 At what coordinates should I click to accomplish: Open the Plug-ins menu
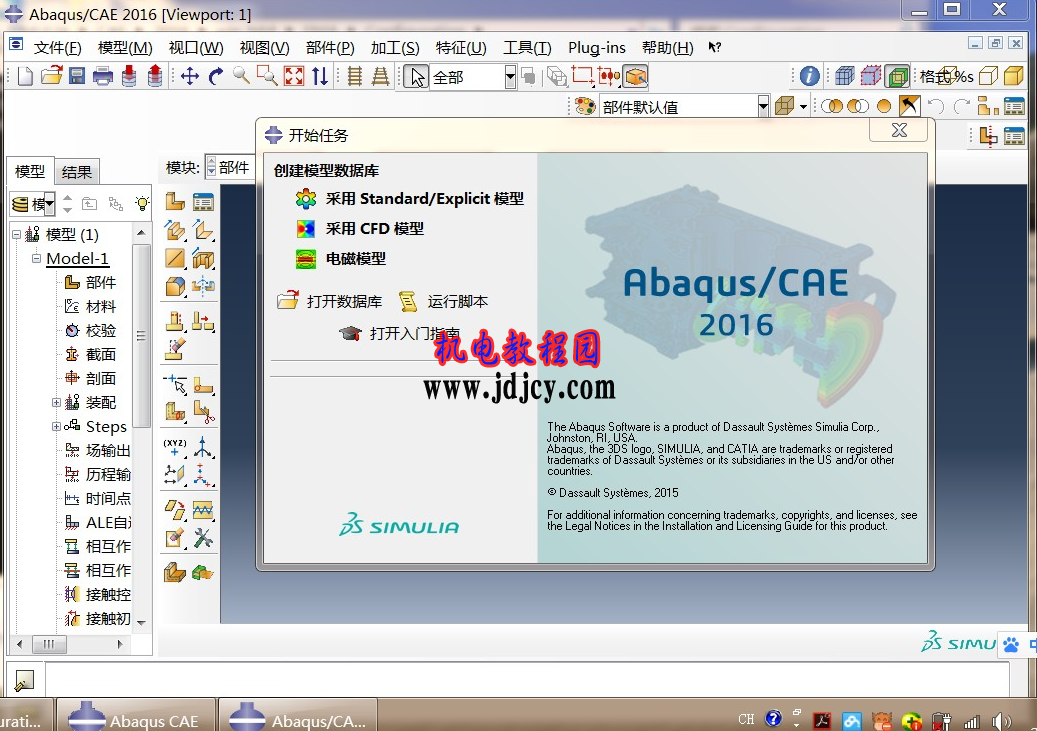(x=597, y=48)
